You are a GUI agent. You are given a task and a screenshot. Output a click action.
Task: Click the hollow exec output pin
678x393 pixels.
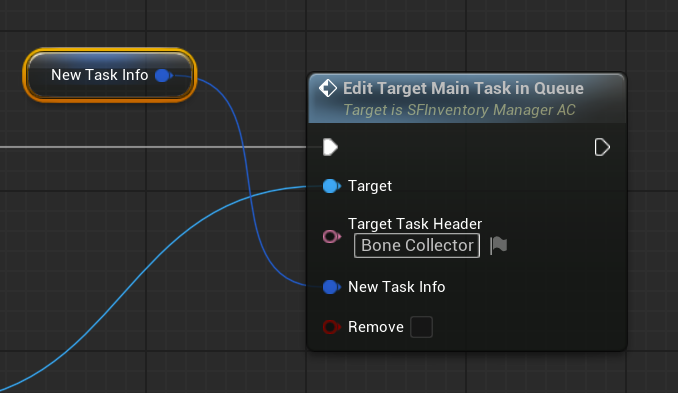pyautogui.click(x=602, y=147)
